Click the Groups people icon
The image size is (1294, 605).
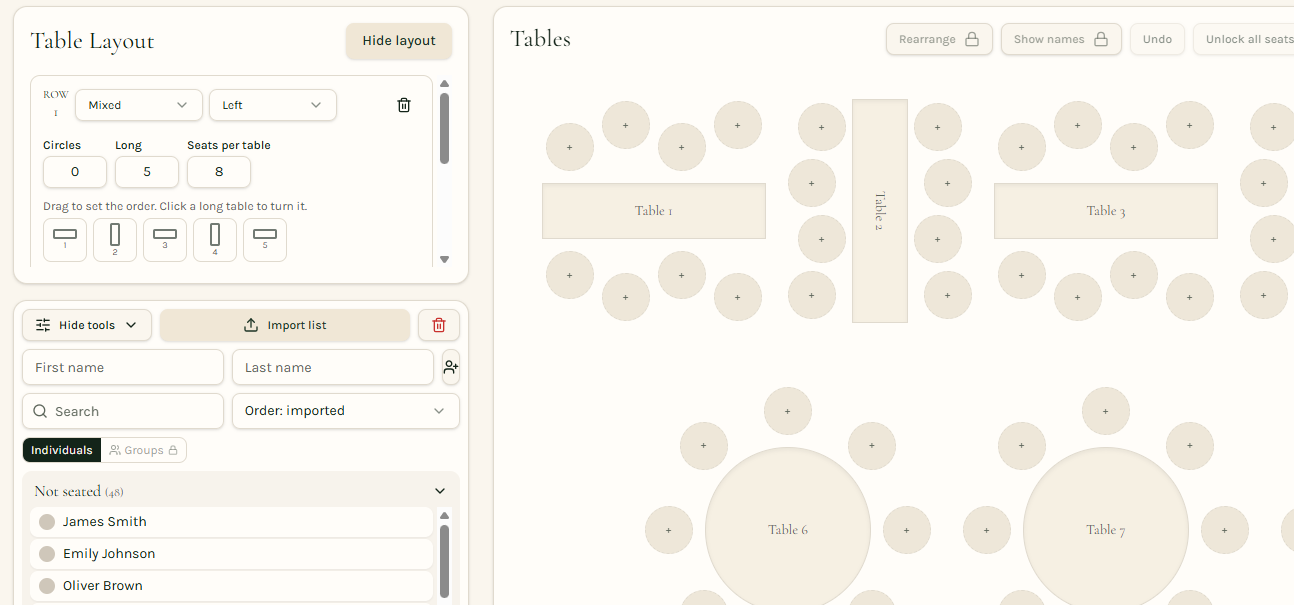click(115, 450)
